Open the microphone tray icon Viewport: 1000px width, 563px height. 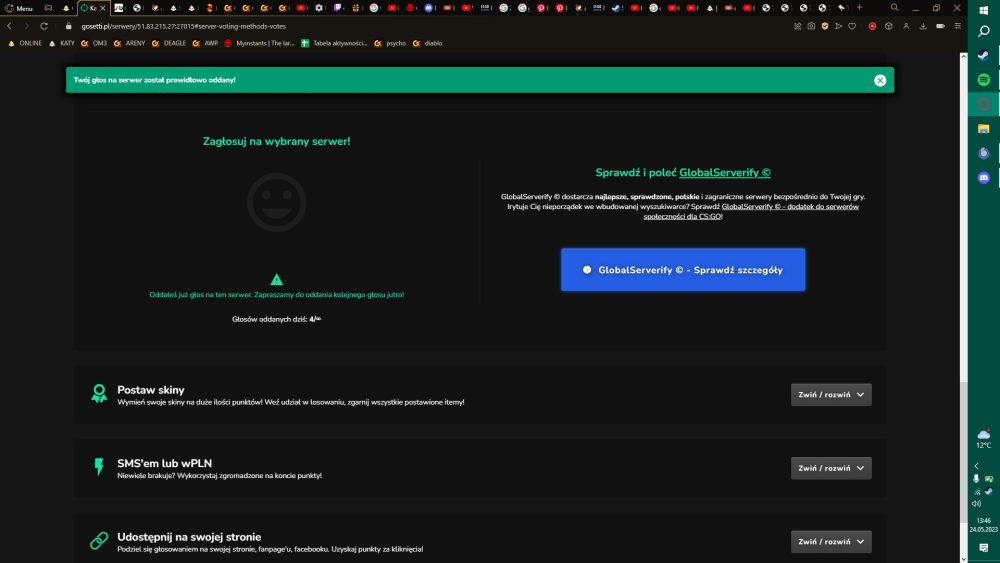(x=976, y=478)
